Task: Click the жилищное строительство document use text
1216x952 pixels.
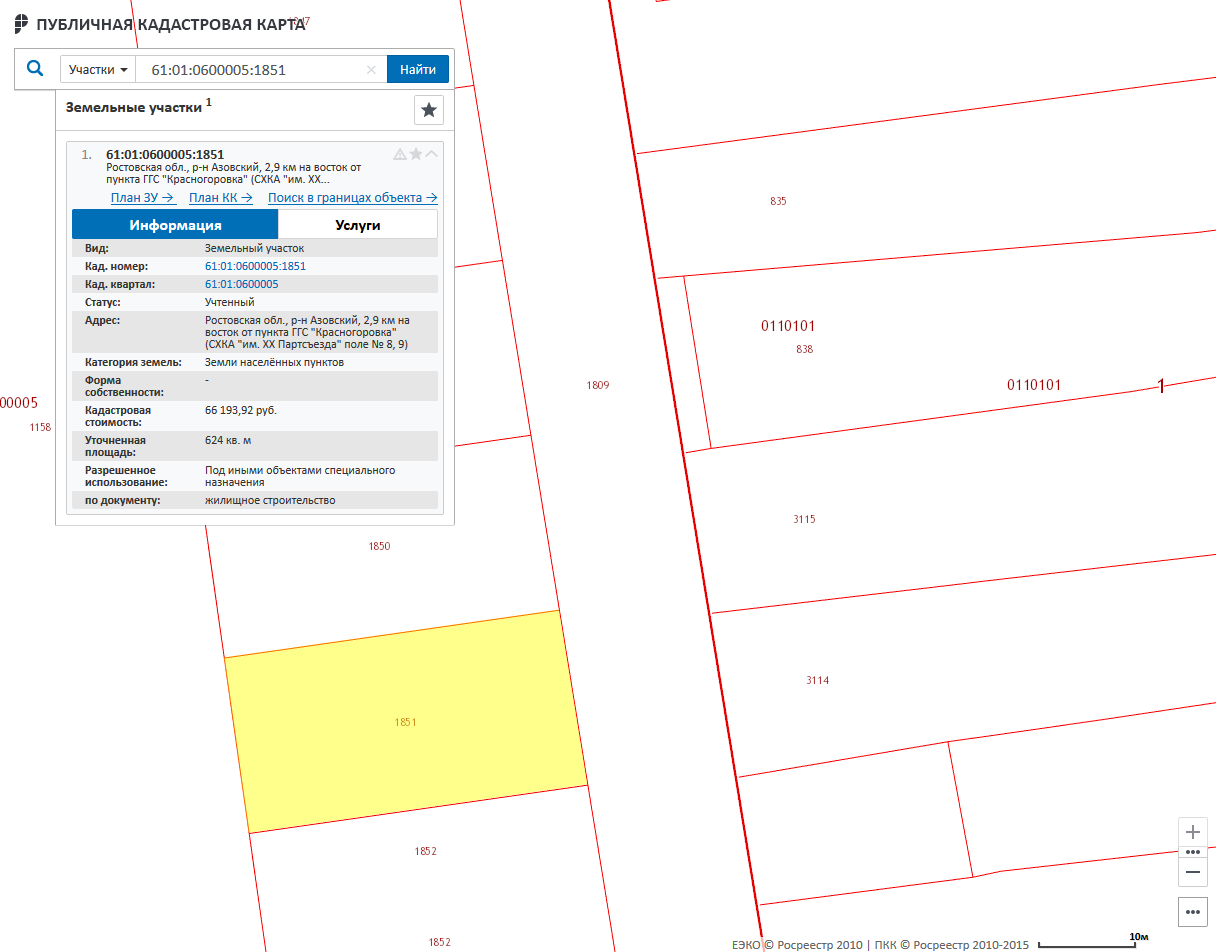Action: 270,500
